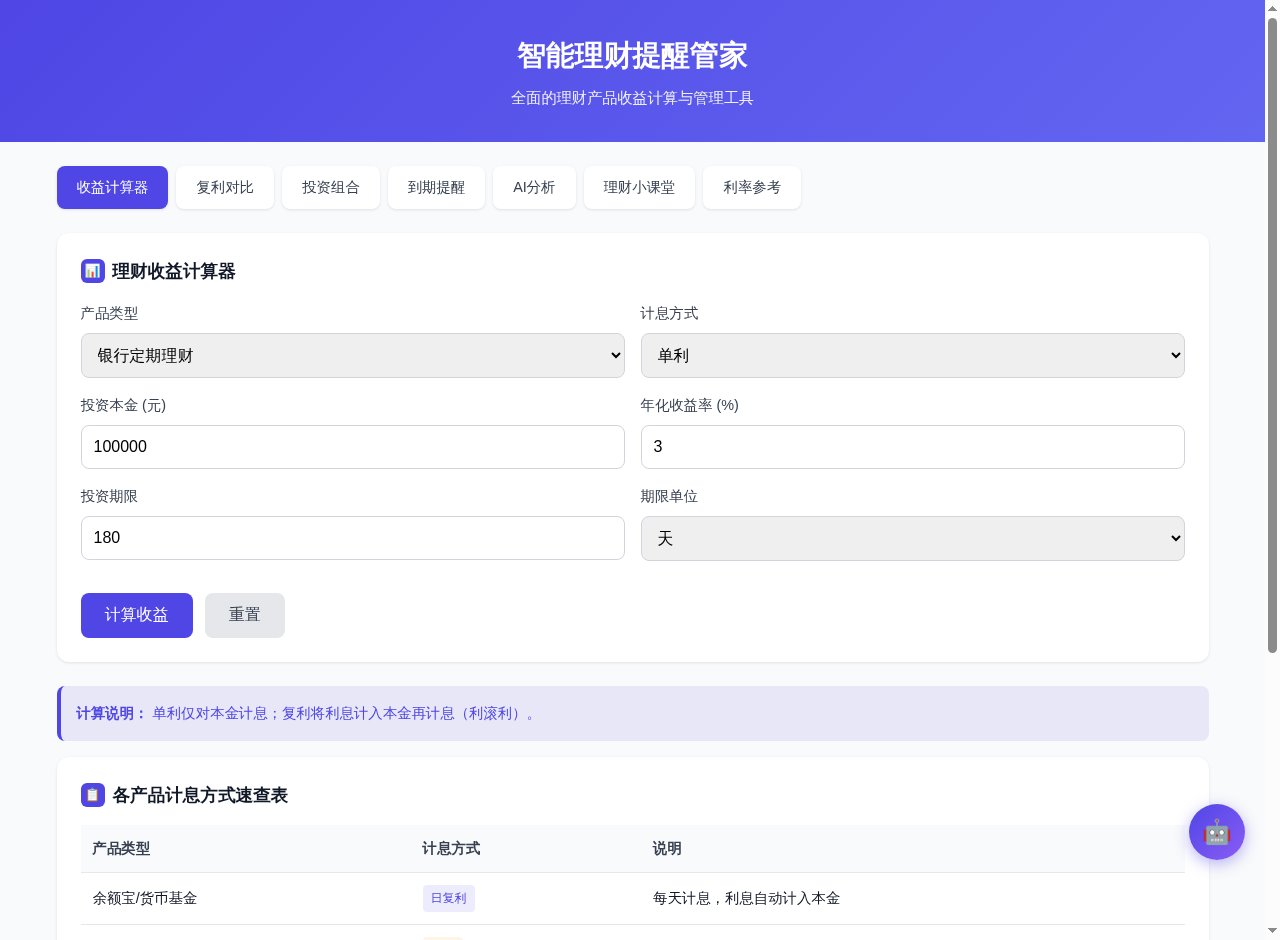This screenshot has width=1280, height=940.
Task: Open the floating robot assistant icon
Action: [1216, 831]
